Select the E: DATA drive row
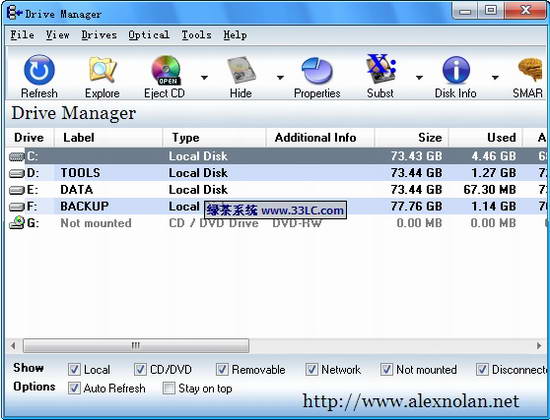550x420 pixels. click(278, 189)
